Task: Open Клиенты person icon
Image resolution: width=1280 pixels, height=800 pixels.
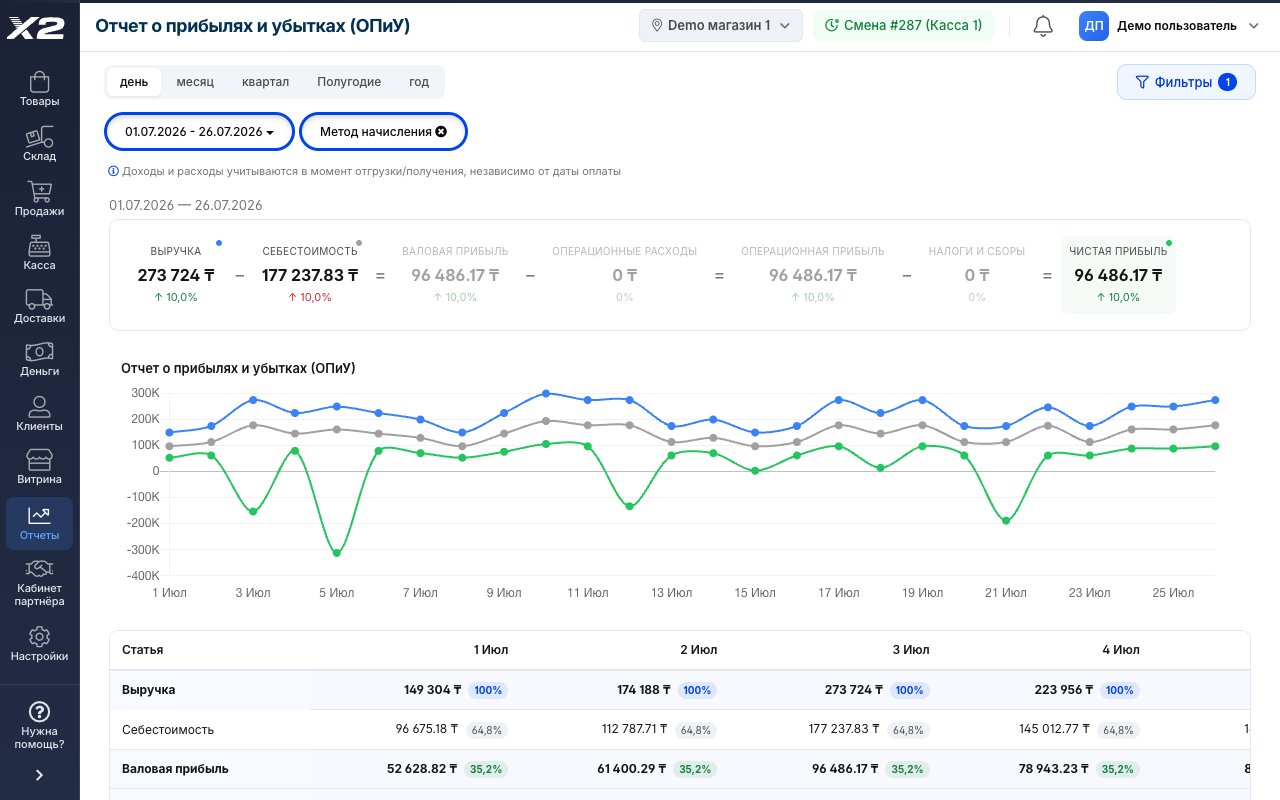Action: 39,414
